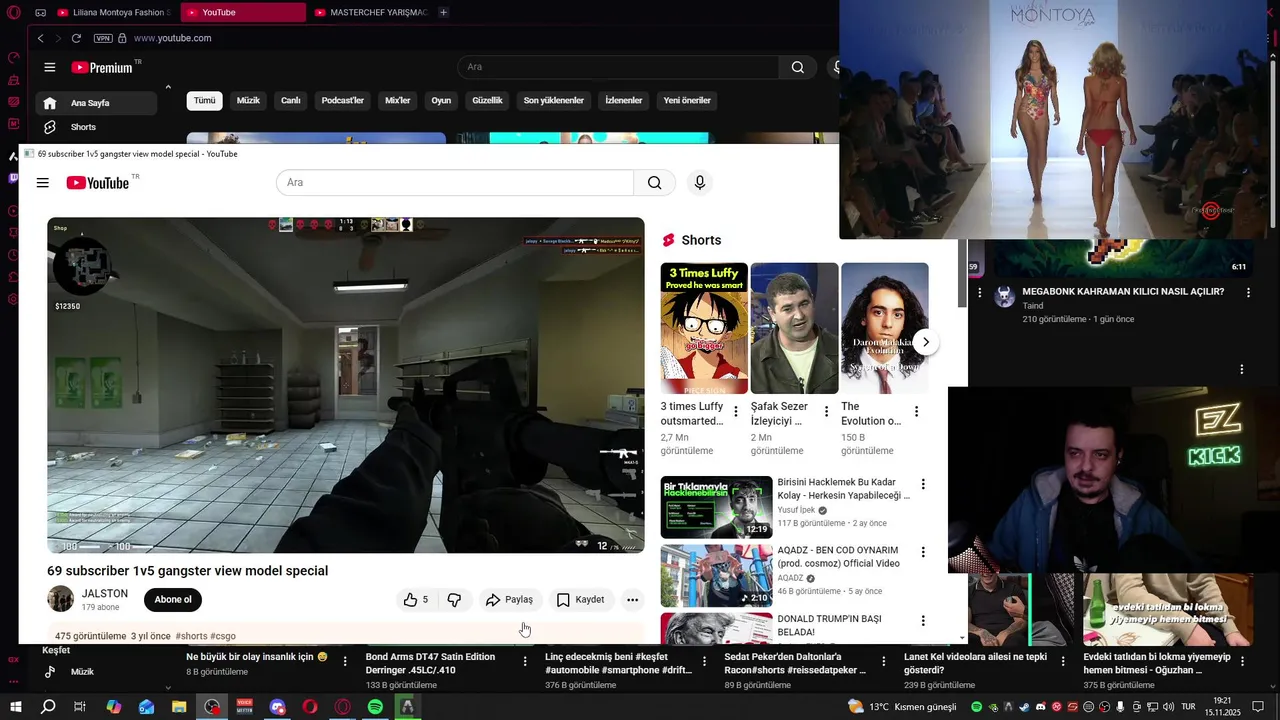Open Spotify from the Windows taskbar

click(x=375, y=707)
